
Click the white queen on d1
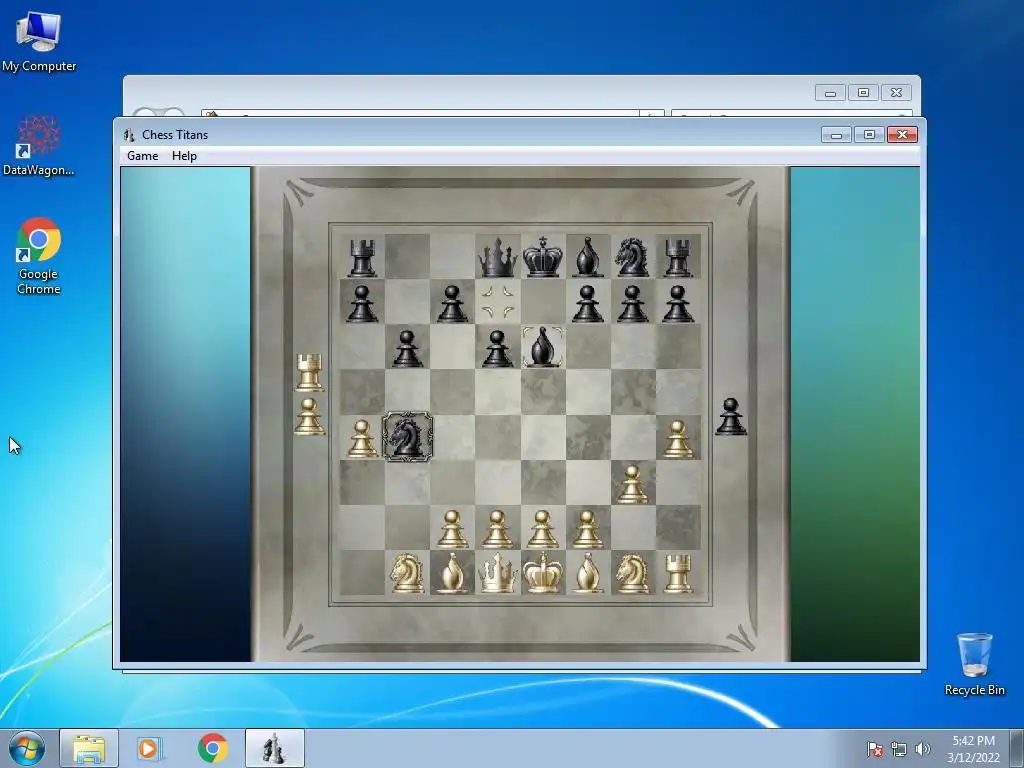498,573
